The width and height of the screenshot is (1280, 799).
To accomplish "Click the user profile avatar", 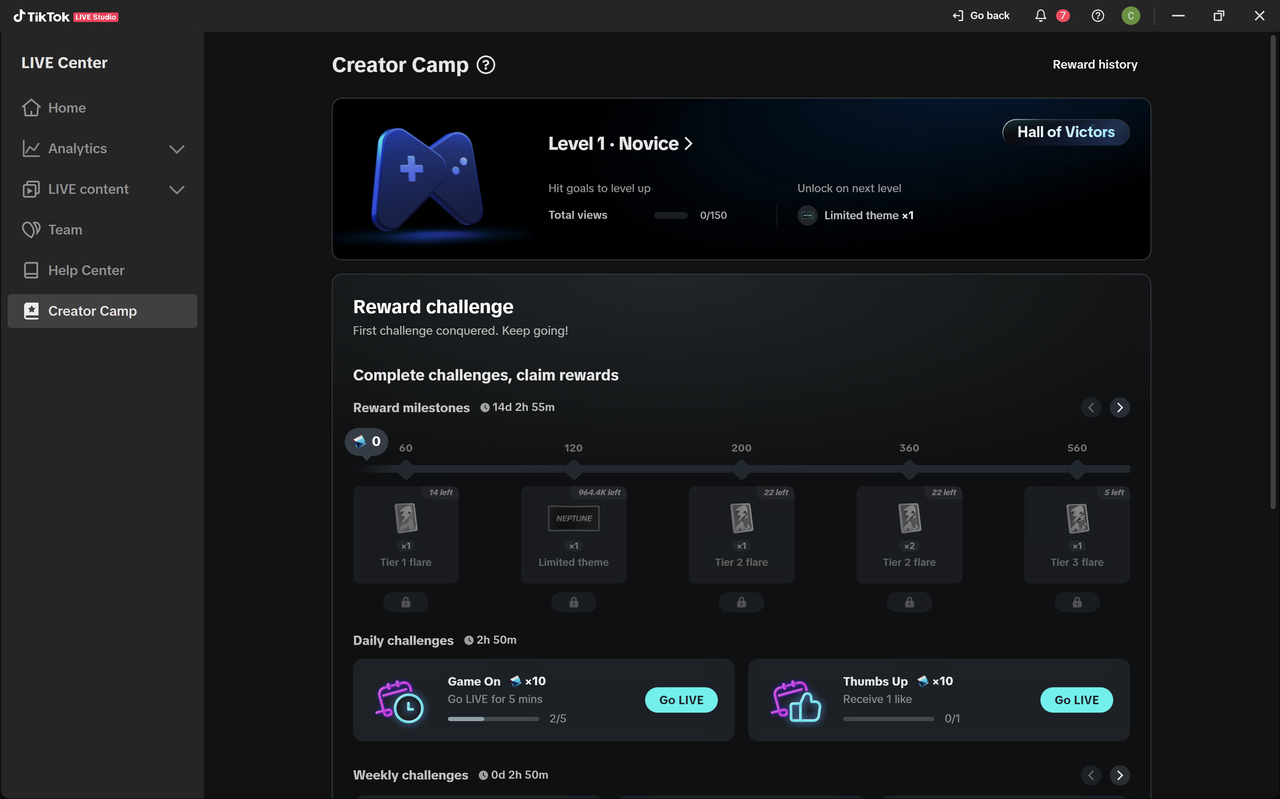I will (x=1130, y=16).
